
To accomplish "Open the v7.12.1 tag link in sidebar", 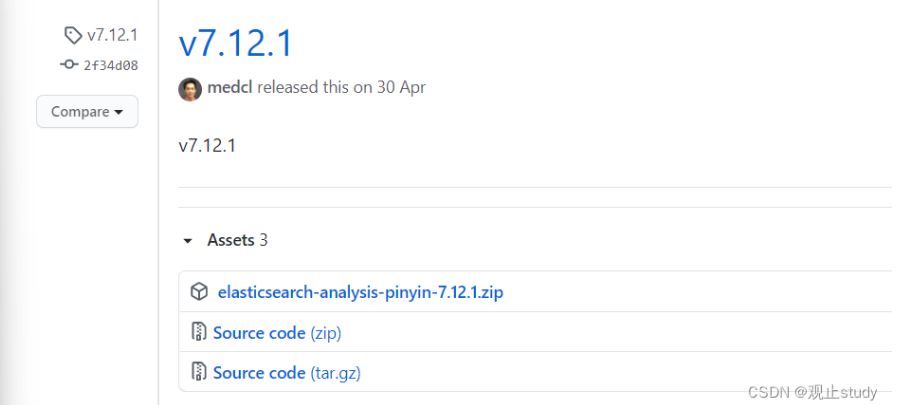I will 112,36.
